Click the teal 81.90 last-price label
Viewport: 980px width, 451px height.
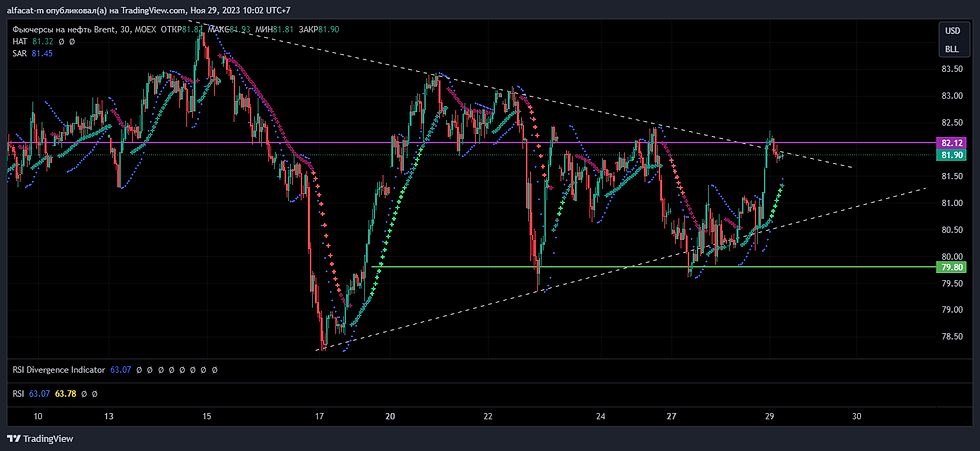951,155
